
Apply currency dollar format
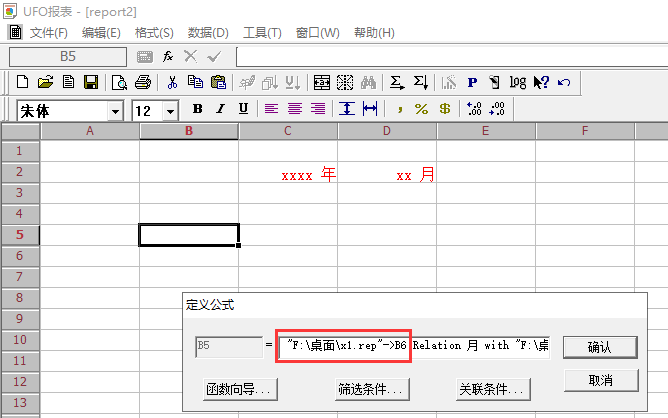tap(445, 109)
